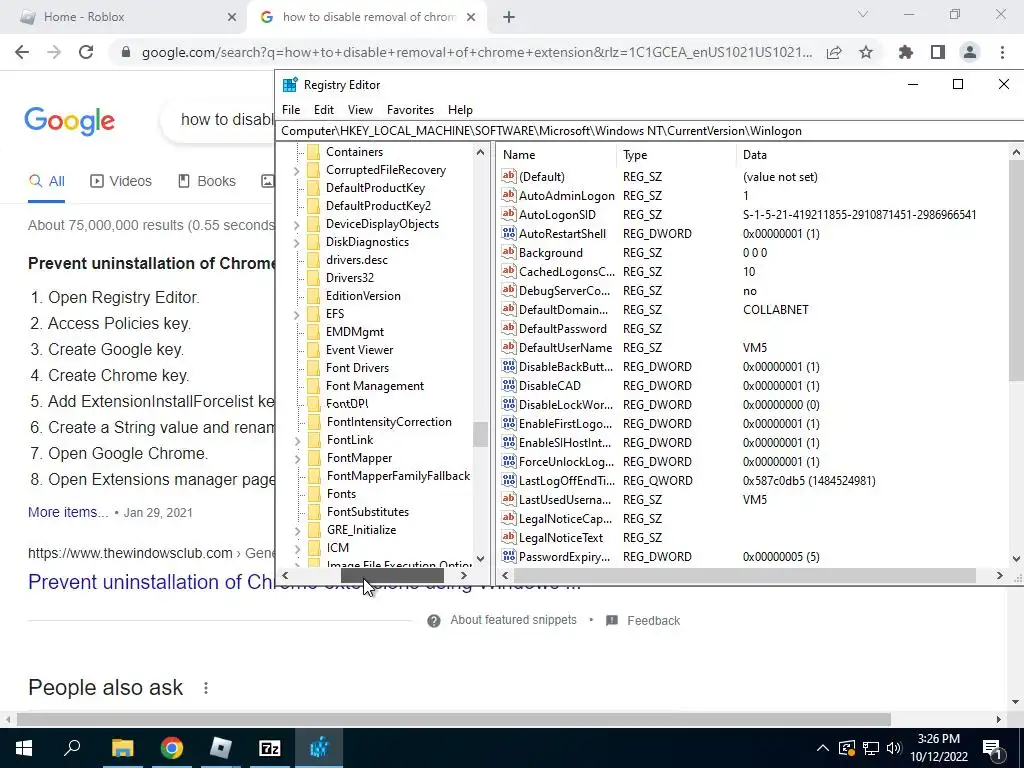Expand the FontMapper key
1024x768 pixels.
tap(297, 458)
